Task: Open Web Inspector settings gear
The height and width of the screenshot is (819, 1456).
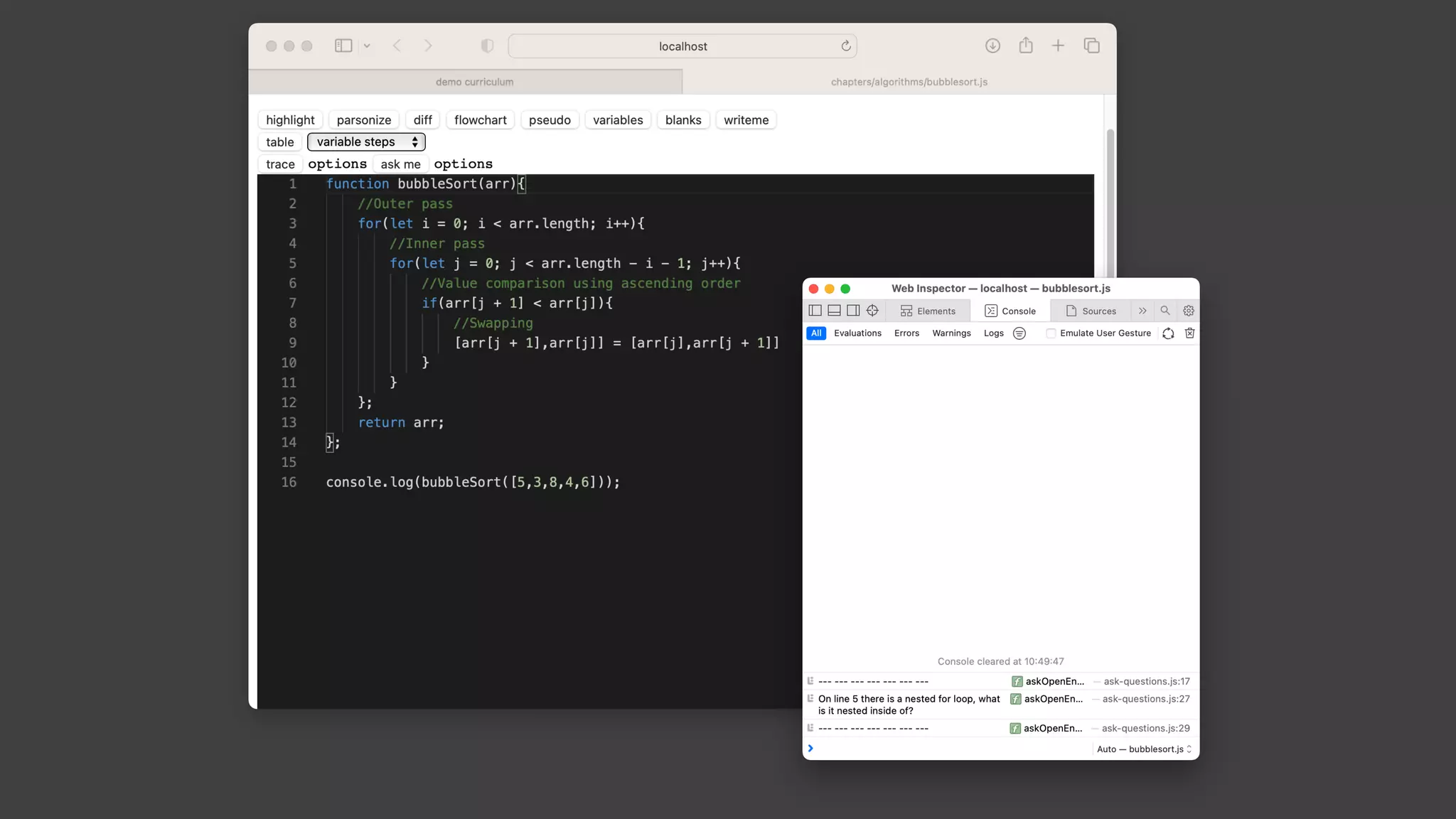Action: 1188,311
